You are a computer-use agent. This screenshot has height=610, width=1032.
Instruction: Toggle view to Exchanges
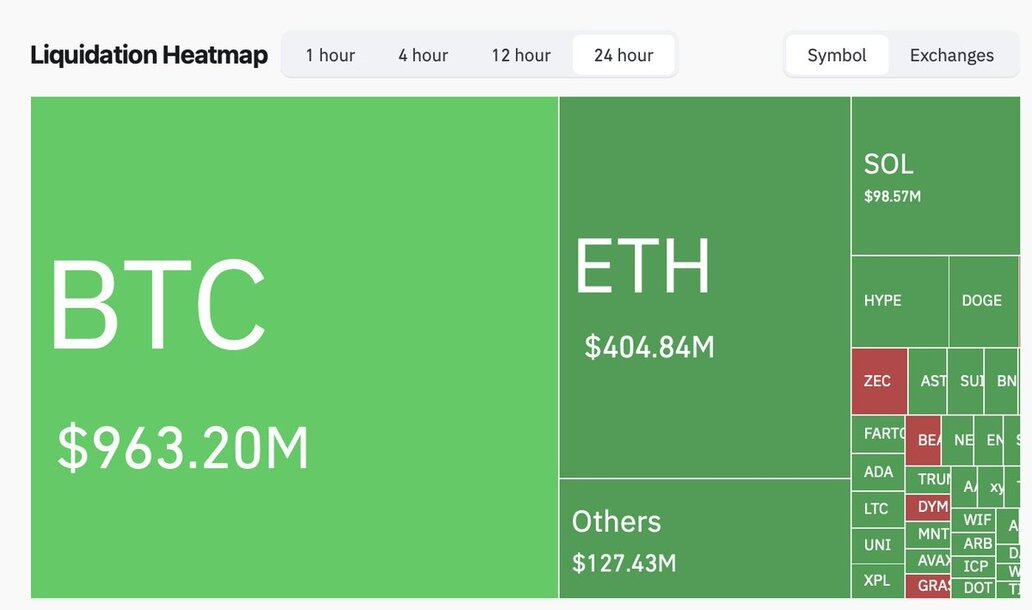tap(952, 55)
